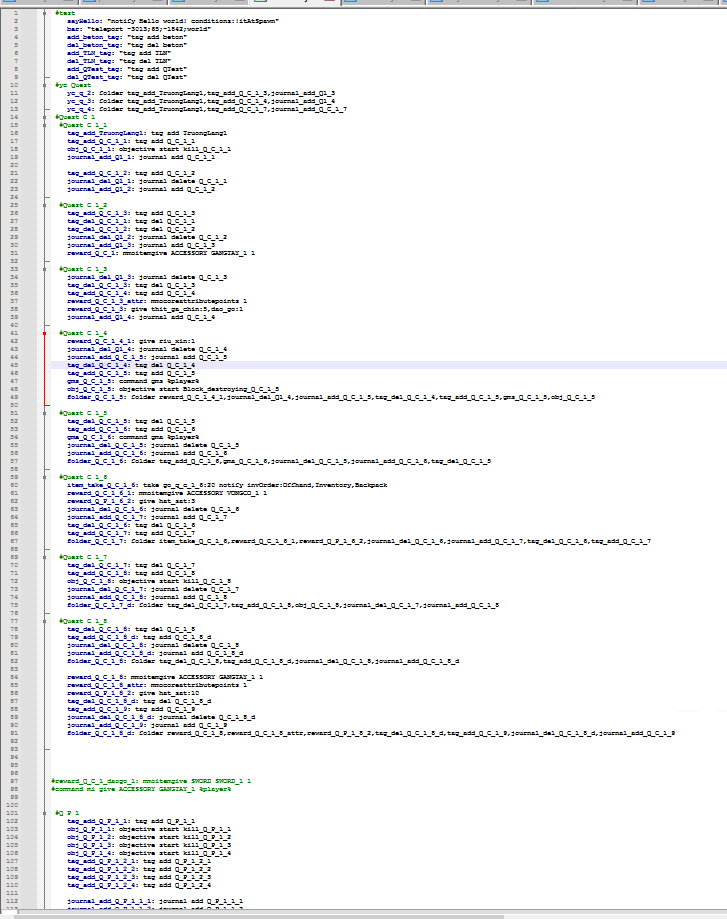
Task: Click the #command mi give ACCESSORY comment
Action: click(141, 789)
